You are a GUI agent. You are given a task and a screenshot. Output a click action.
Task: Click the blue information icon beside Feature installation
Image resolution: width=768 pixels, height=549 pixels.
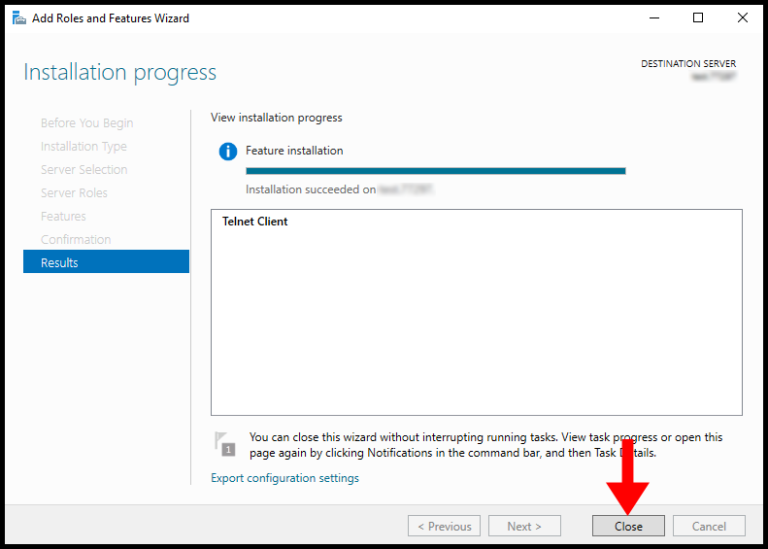[228, 152]
